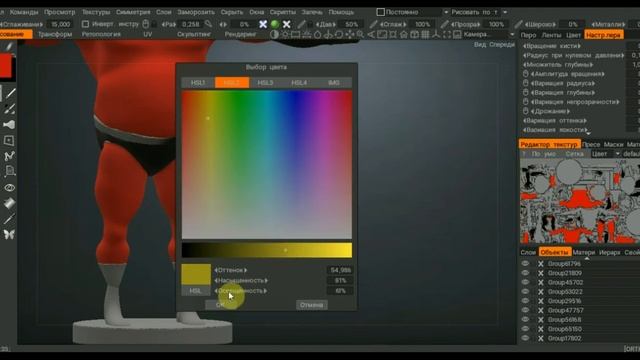Remove Group65150 with its X button

click(x=541, y=329)
